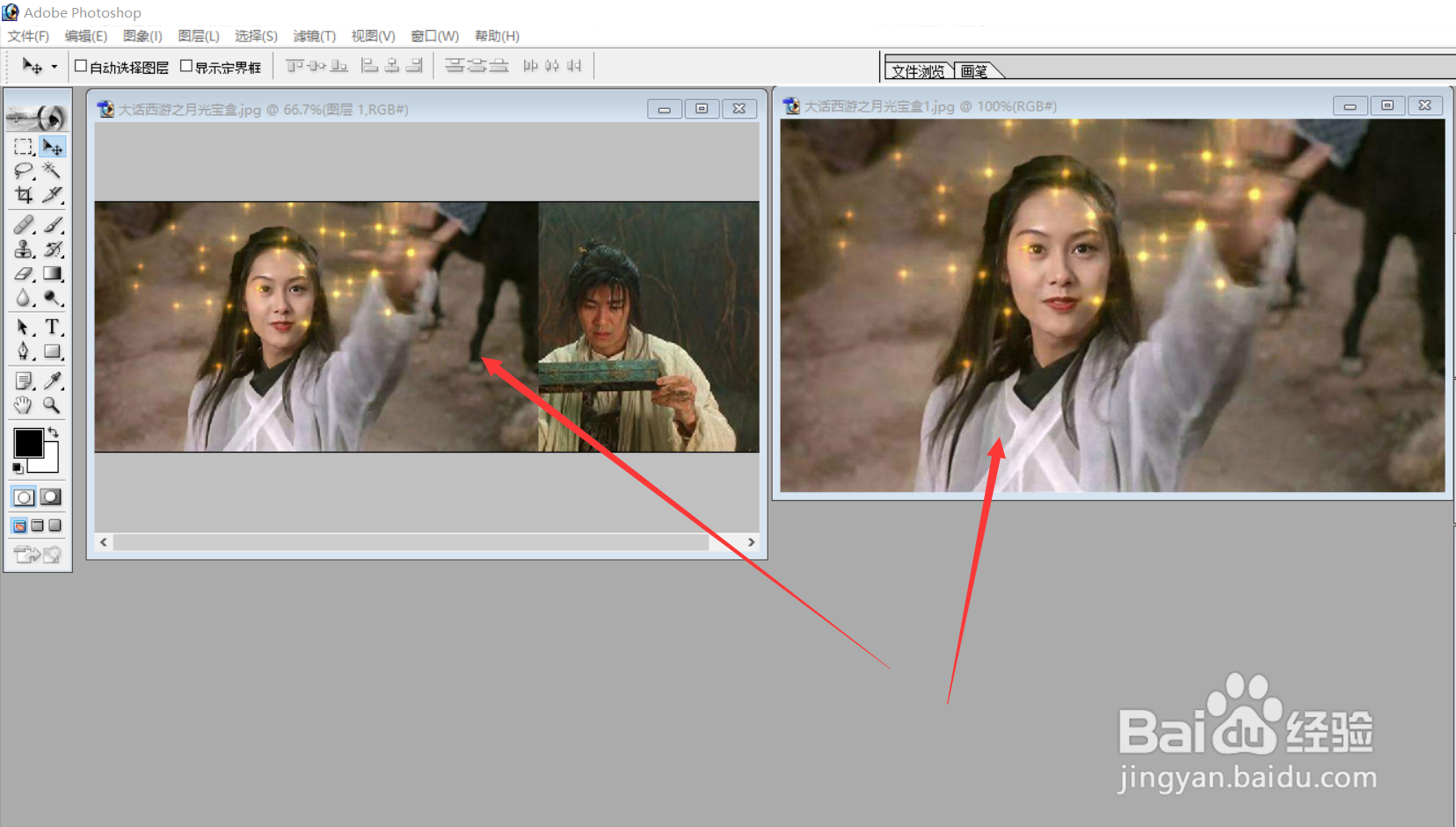Open the 图象(I) menu
The width and height of the screenshot is (1456, 827).
pos(142,36)
